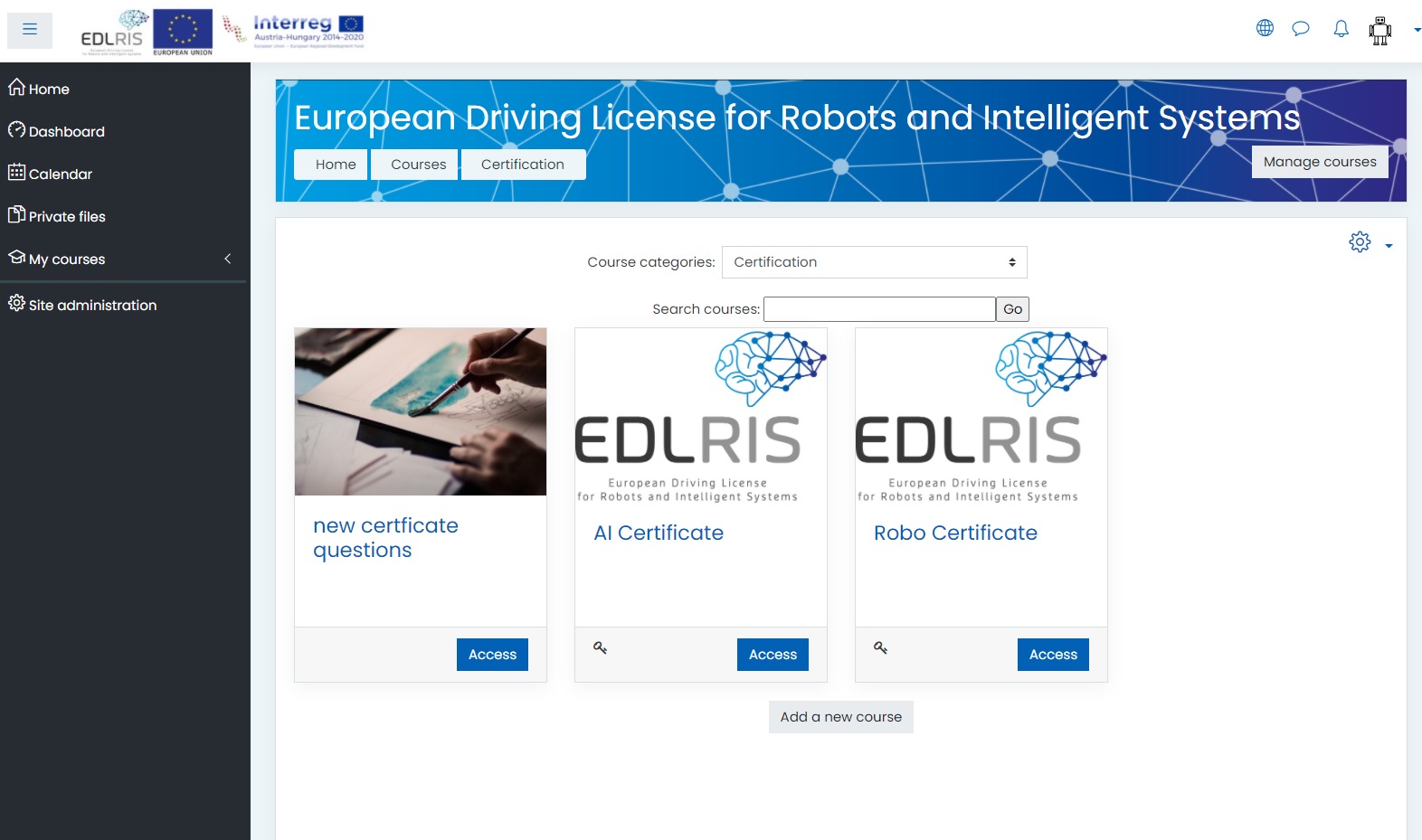Open the messages speech bubble icon

click(1301, 29)
